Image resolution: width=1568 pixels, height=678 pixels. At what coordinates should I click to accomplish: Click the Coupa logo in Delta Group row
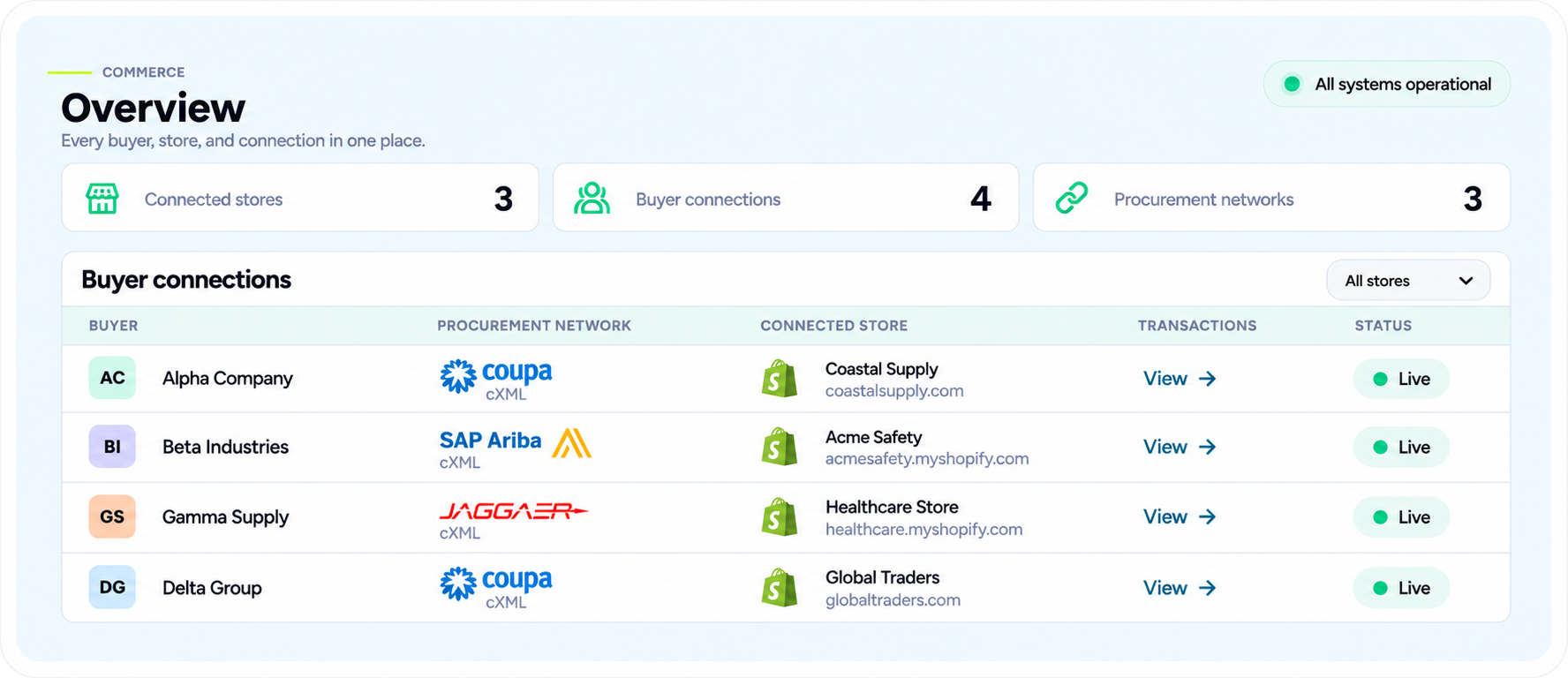pyautogui.click(x=496, y=583)
